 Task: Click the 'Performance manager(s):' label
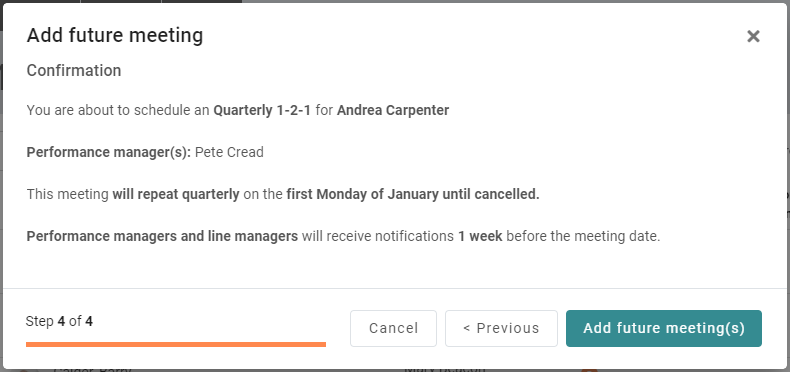click(x=109, y=152)
